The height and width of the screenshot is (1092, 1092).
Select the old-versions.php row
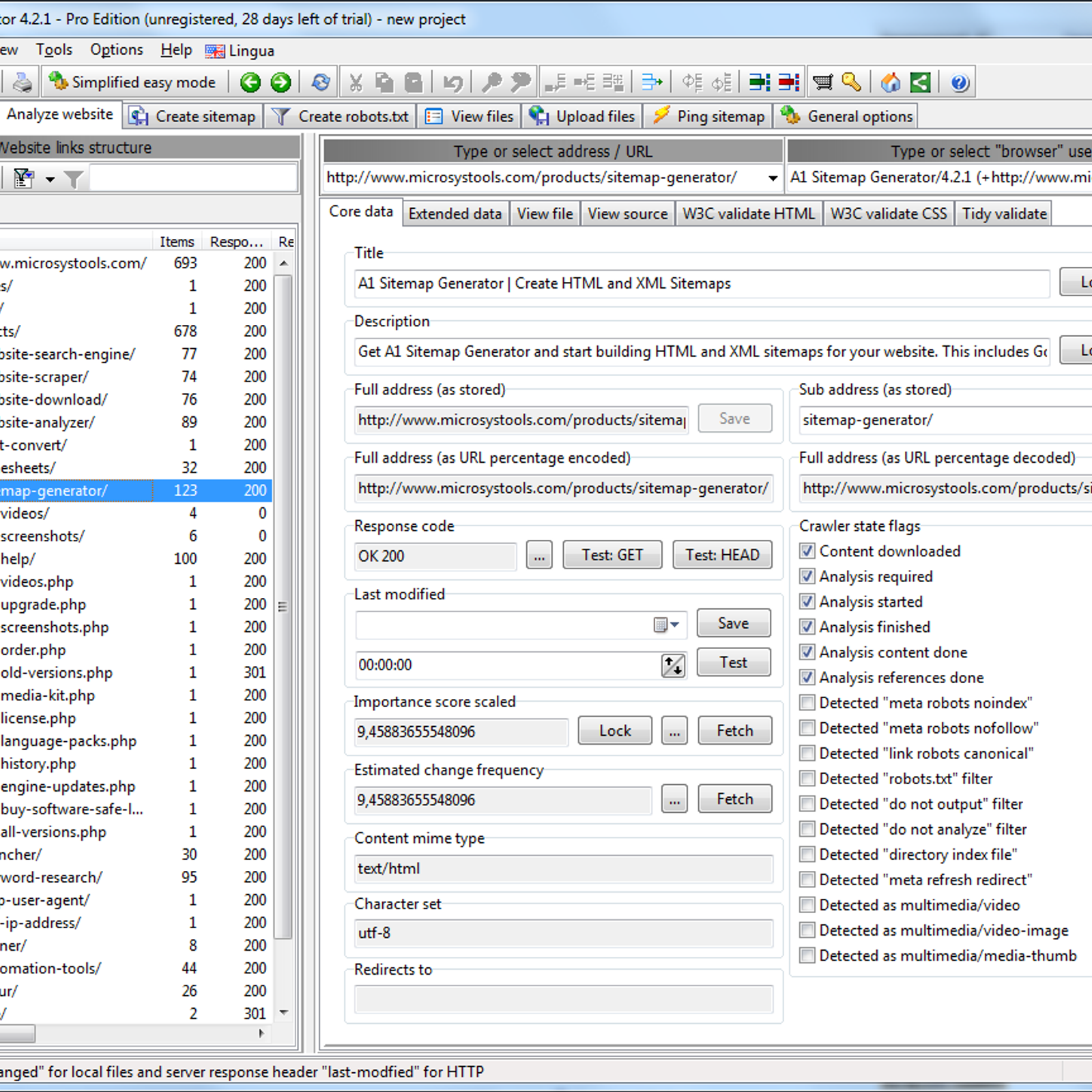tap(136, 672)
